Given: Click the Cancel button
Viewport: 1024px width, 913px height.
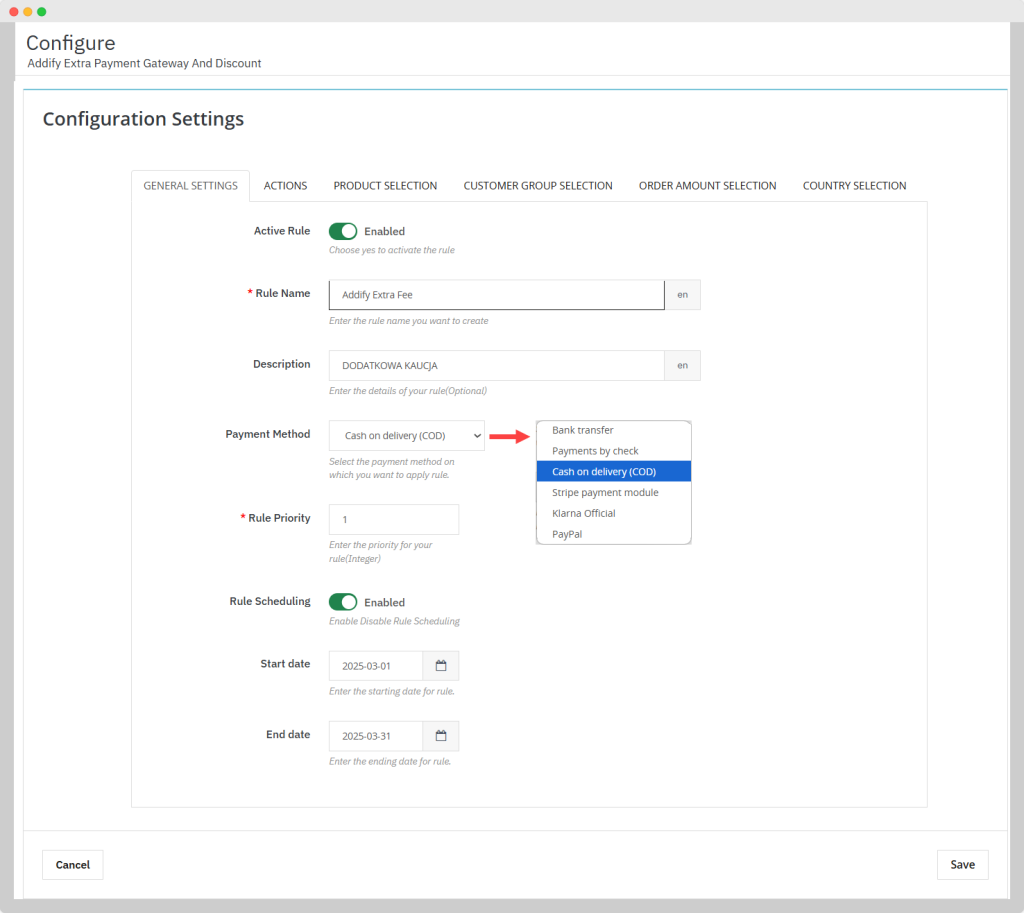Looking at the screenshot, I should tap(72, 864).
